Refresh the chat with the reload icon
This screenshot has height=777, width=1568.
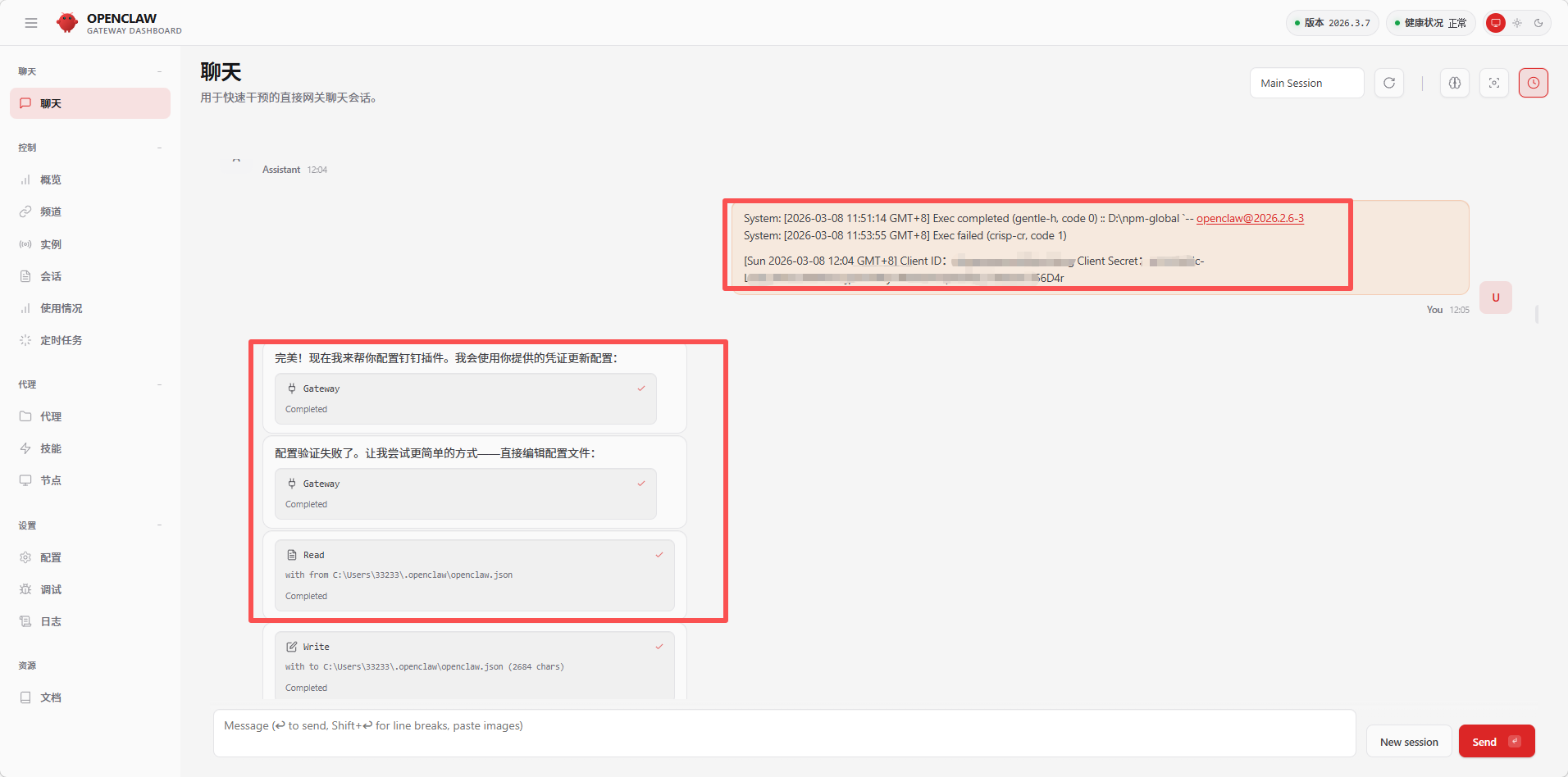point(1389,83)
